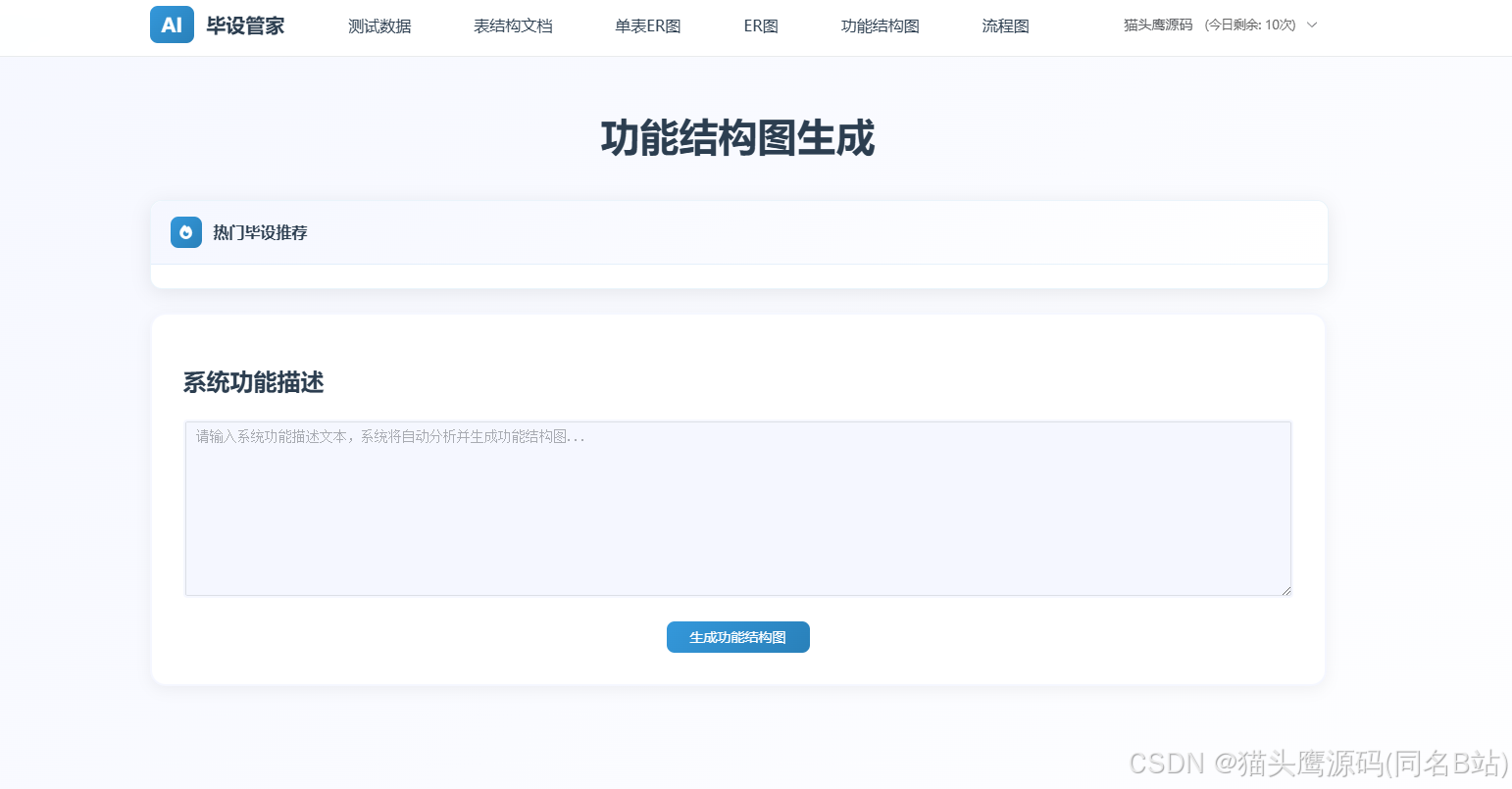
Task: Focus the system function description textarea
Action: pyautogui.click(x=738, y=509)
